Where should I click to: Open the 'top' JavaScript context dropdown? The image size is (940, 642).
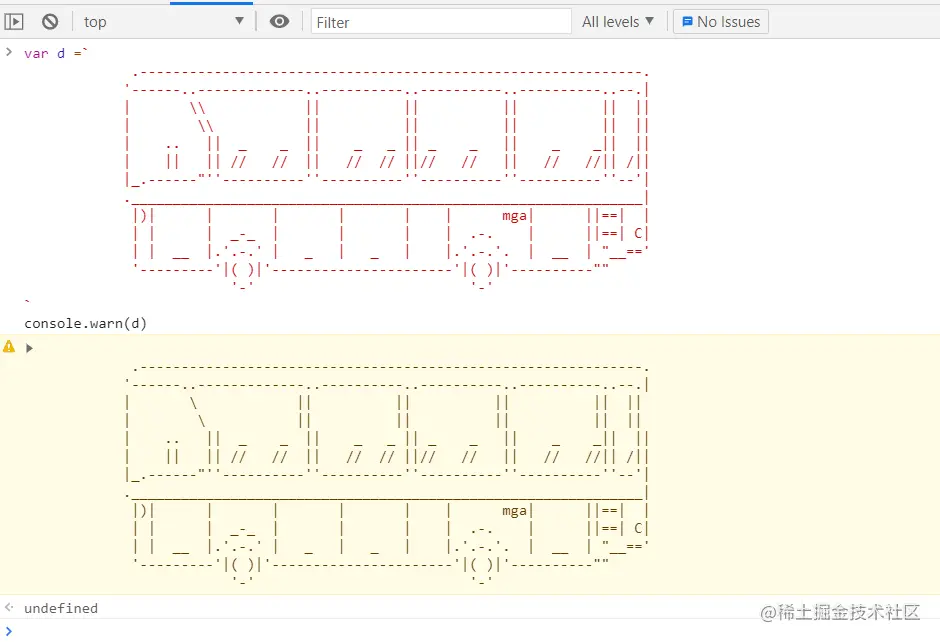pyautogui.click(x=164, y=22)
